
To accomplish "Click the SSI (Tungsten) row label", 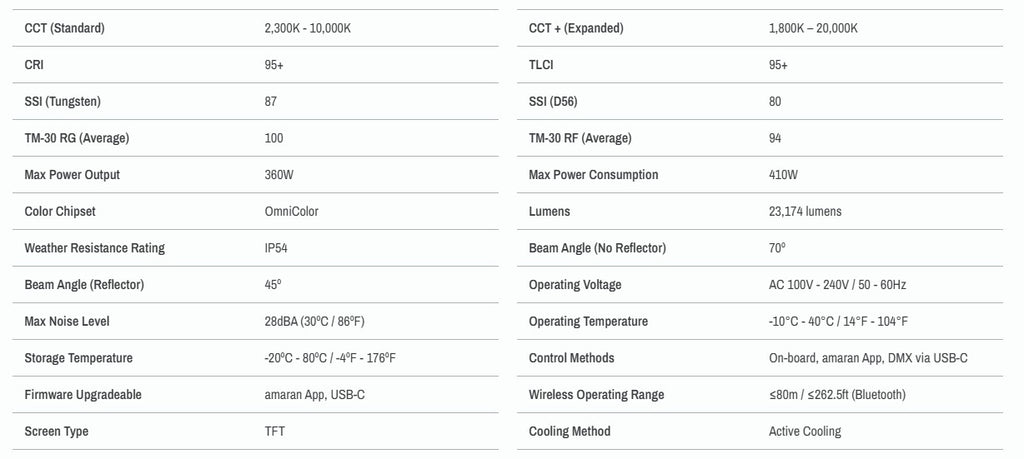I will [x=62, y=101].
